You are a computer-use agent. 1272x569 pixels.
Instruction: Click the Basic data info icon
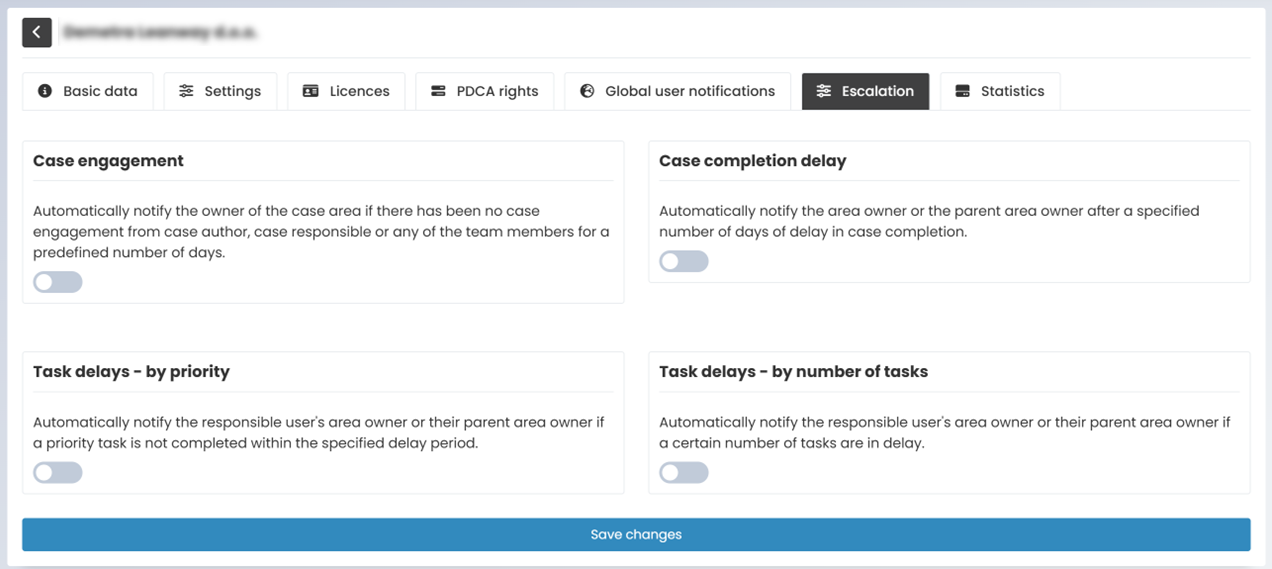[45, 91]
